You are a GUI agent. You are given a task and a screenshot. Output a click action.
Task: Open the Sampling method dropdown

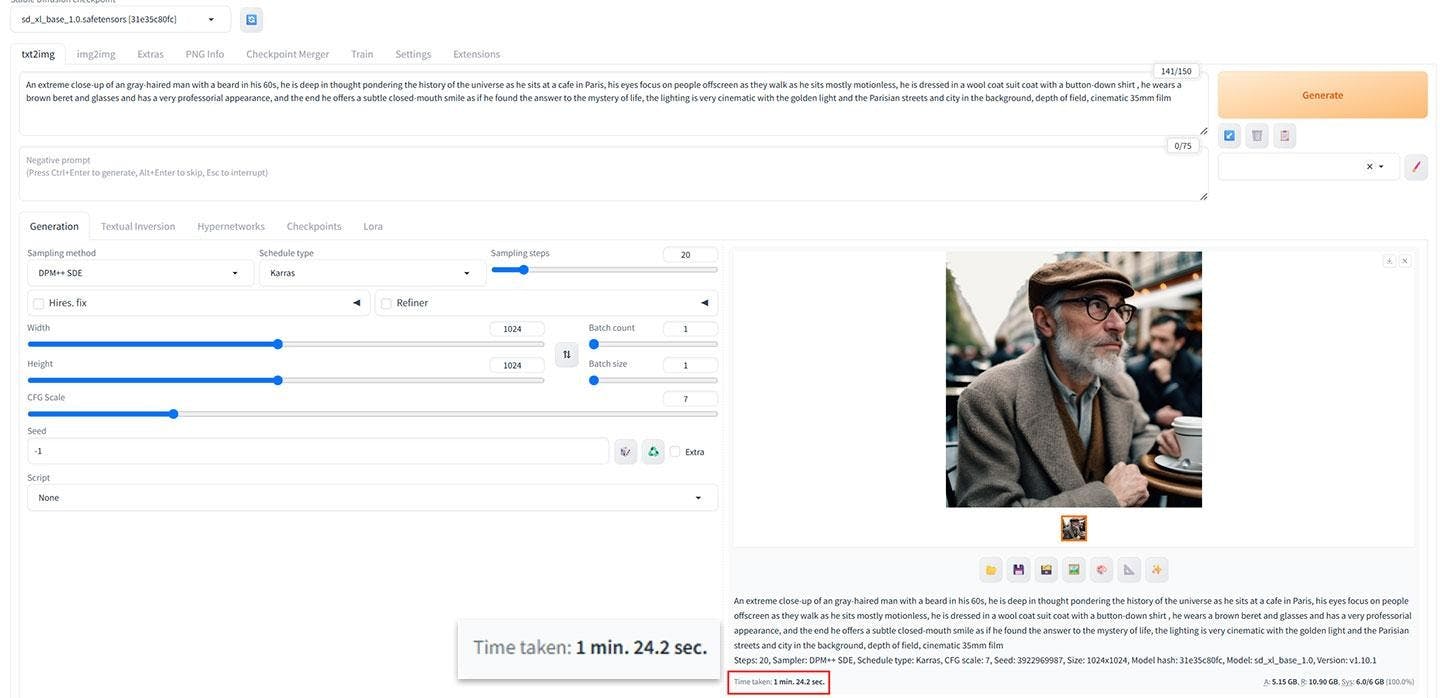pos(140,273)
